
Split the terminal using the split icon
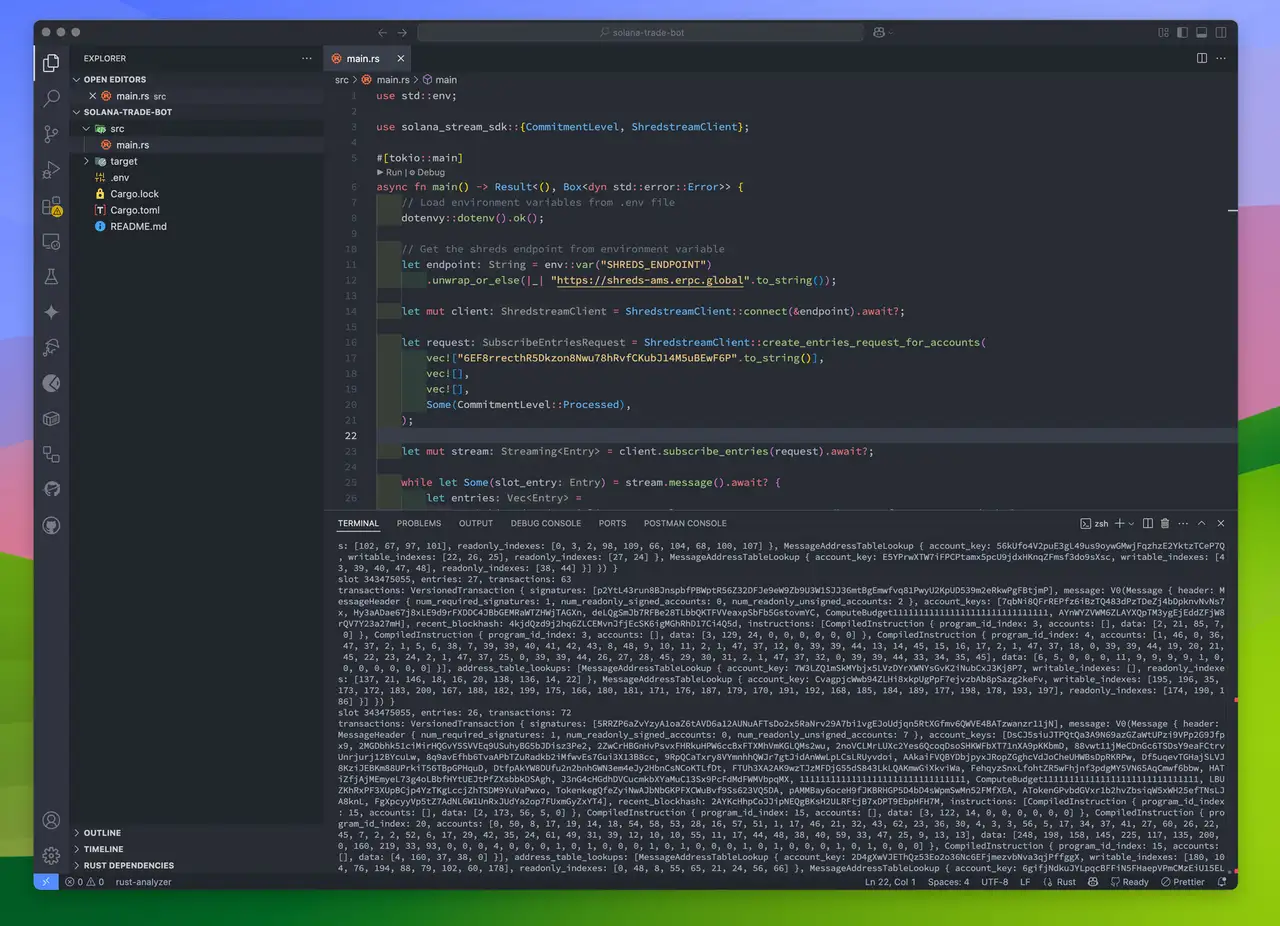pyautogui.click(x=1148, y=523)
